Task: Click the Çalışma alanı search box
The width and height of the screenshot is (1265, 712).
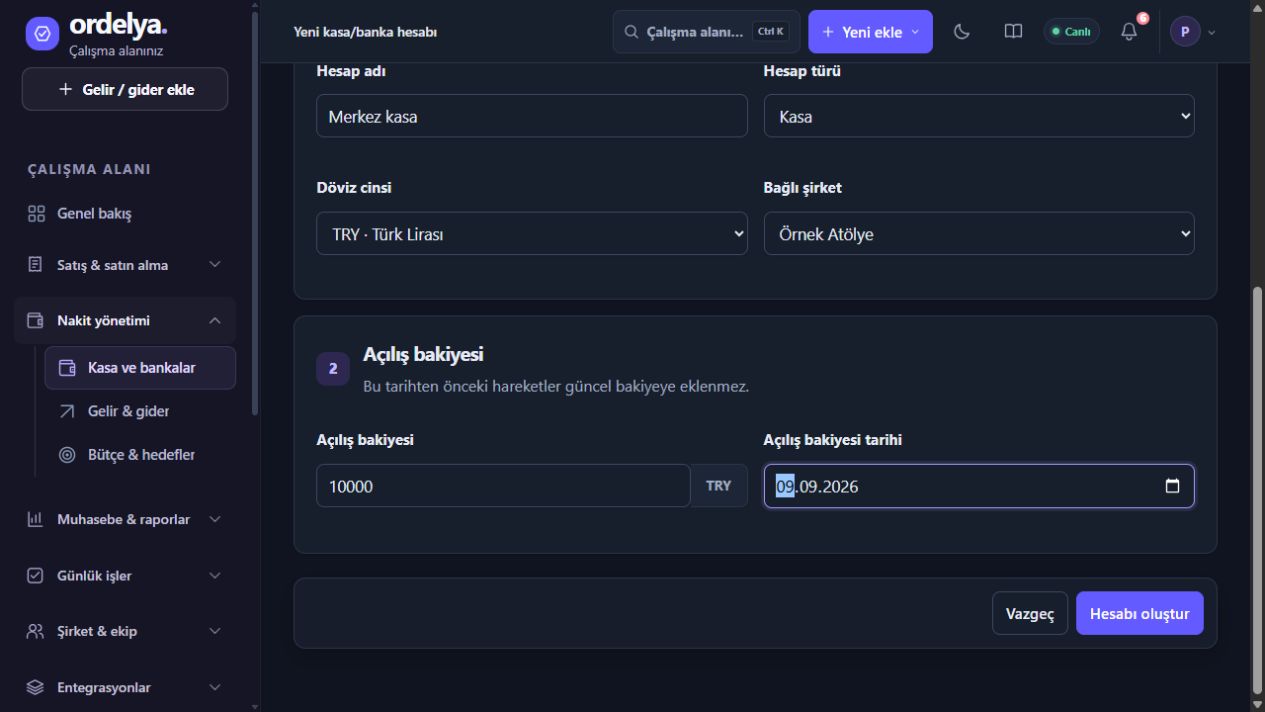Action: coord(706,32)
